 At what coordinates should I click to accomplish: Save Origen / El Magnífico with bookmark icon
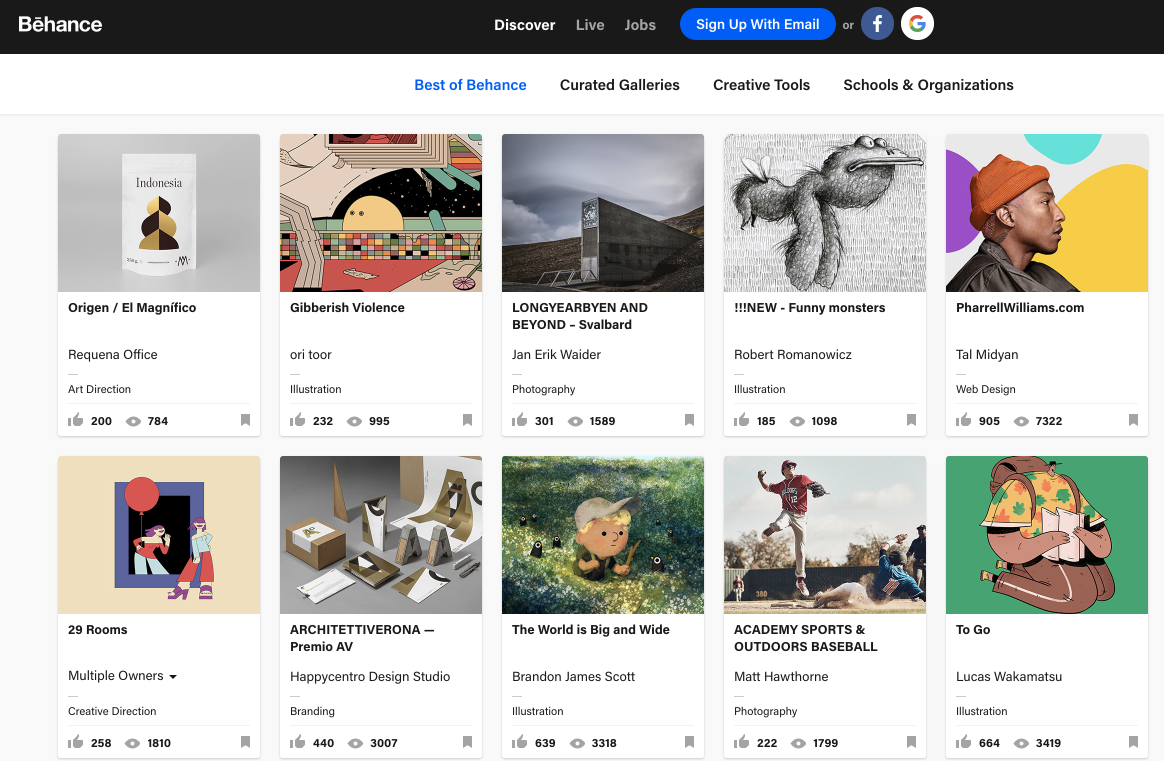[x=246, y=420]
